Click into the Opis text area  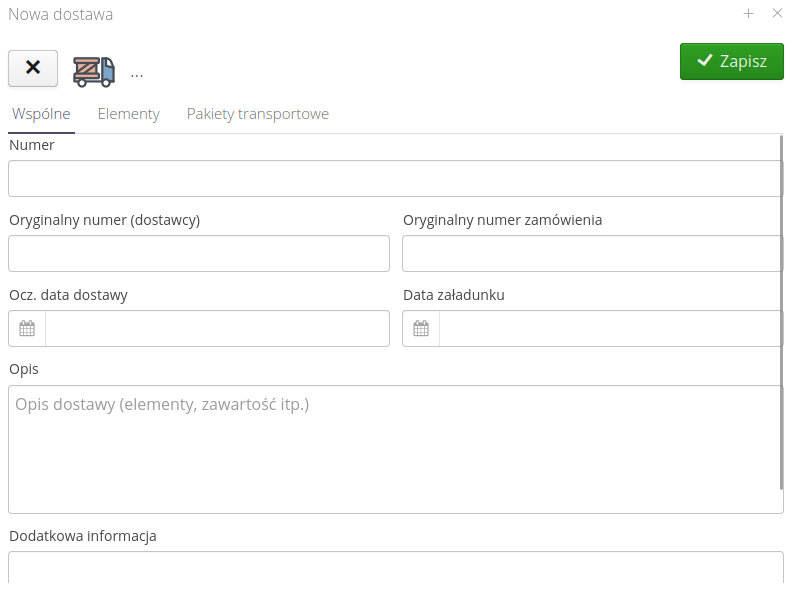[x=395, y=450]
